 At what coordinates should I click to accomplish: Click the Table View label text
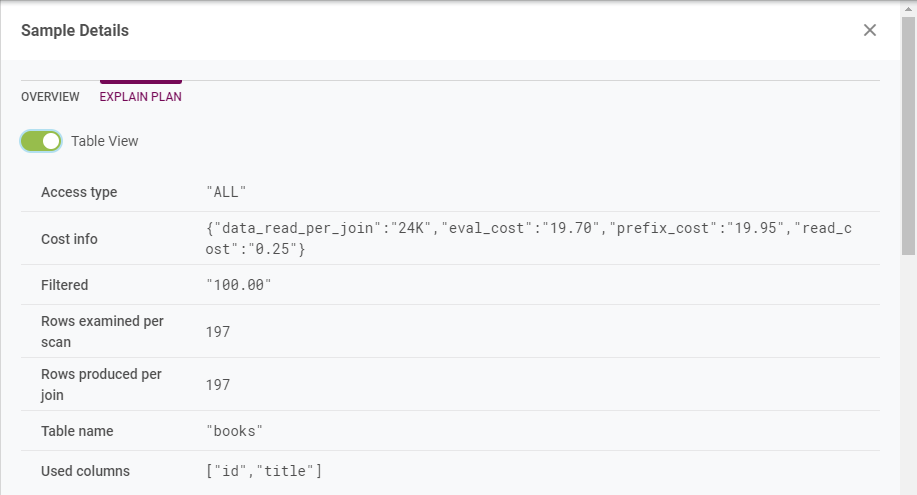(105, 141)
